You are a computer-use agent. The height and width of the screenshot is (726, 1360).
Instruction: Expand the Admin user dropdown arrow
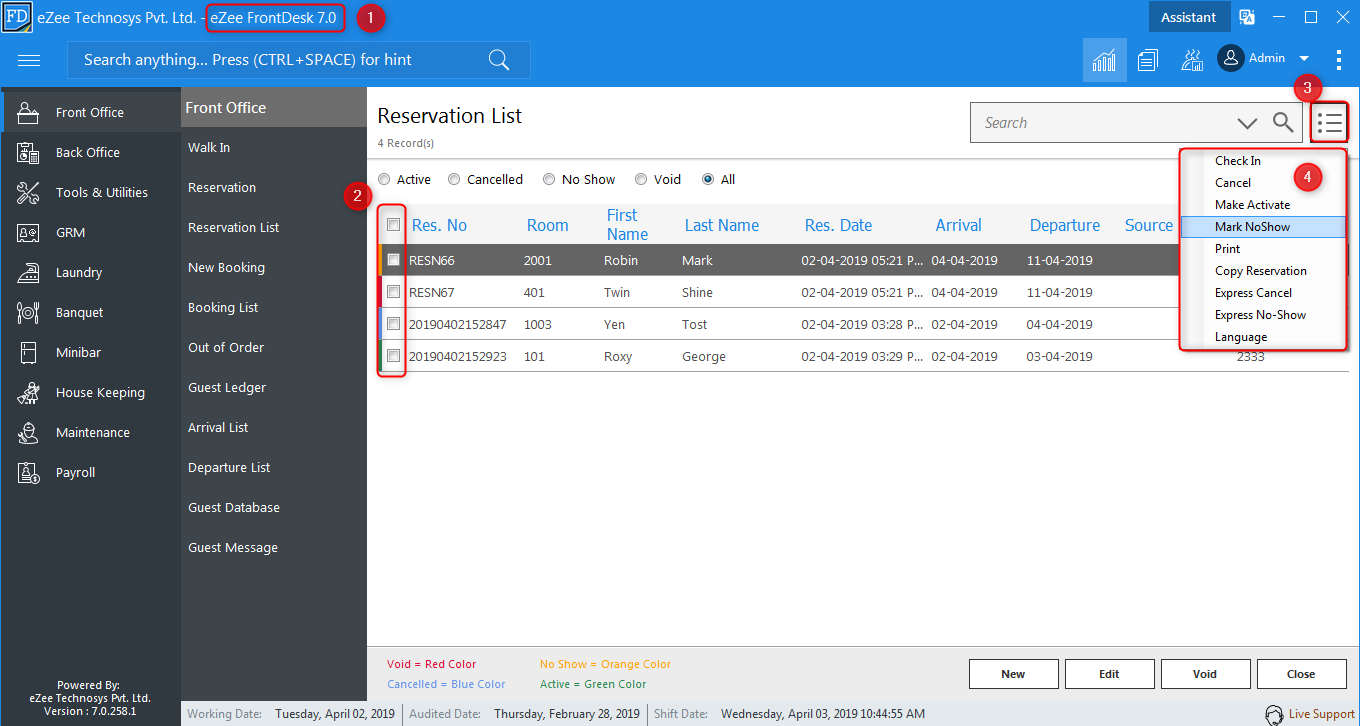point(1304,59)
